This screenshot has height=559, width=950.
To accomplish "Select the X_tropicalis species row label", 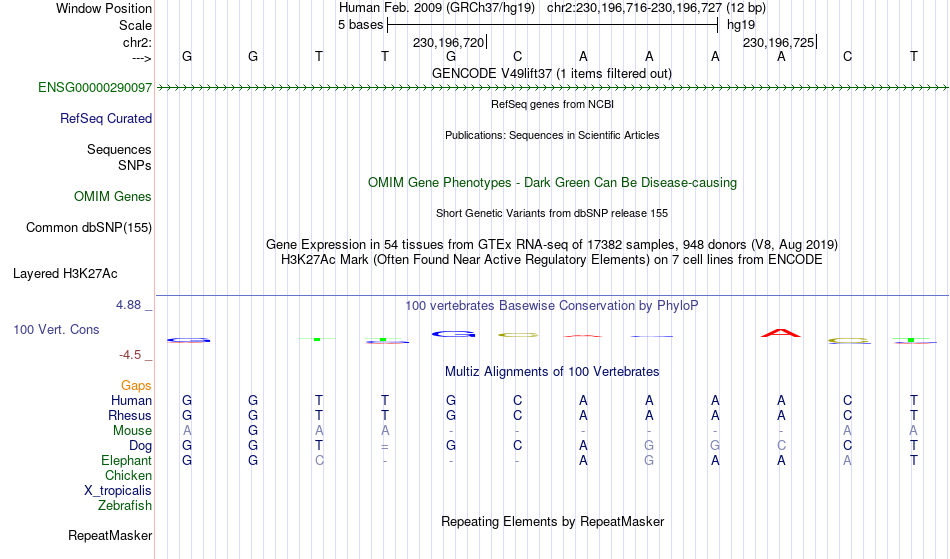I will (x=118, y=491).
